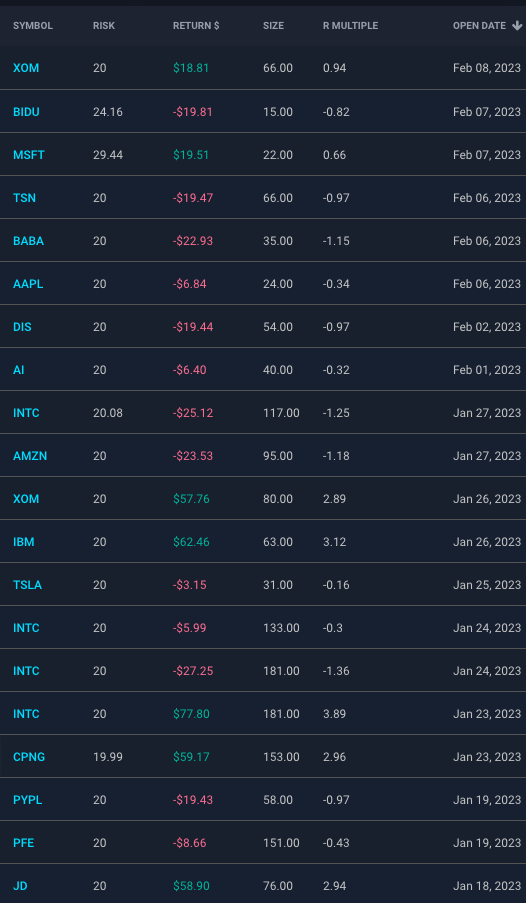Select the $58.90 return for JD
The height and width of the screenshot is (903, 526).
tap(191, 886)
